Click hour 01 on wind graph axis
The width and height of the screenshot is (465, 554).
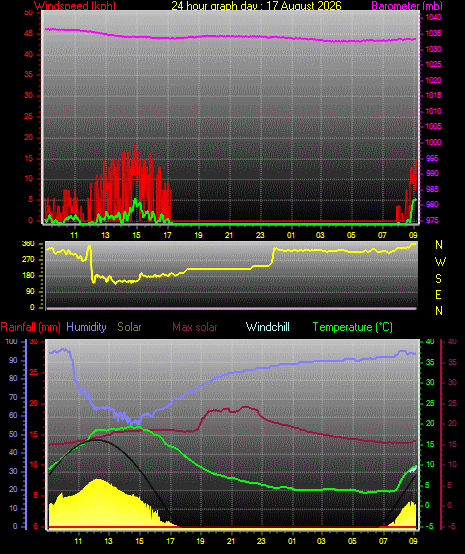coord(291,235)
